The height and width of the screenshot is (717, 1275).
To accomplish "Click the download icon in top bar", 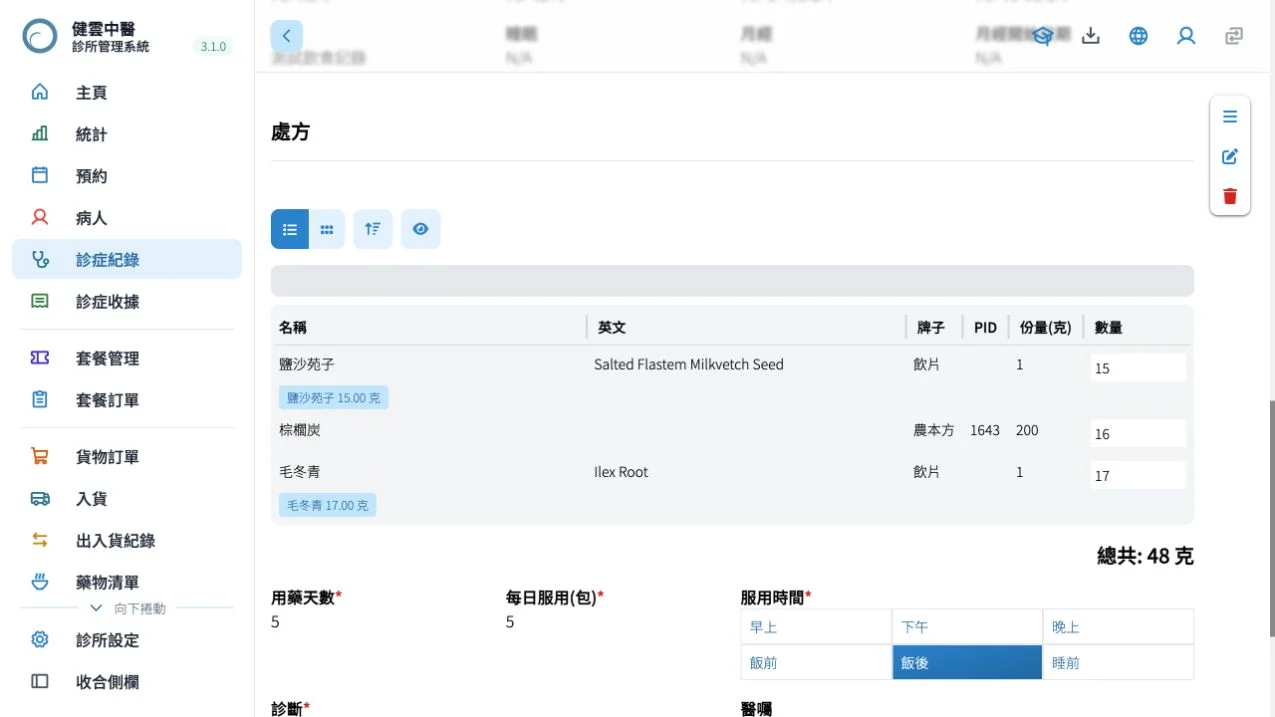I will click(x=1091, y=36).
